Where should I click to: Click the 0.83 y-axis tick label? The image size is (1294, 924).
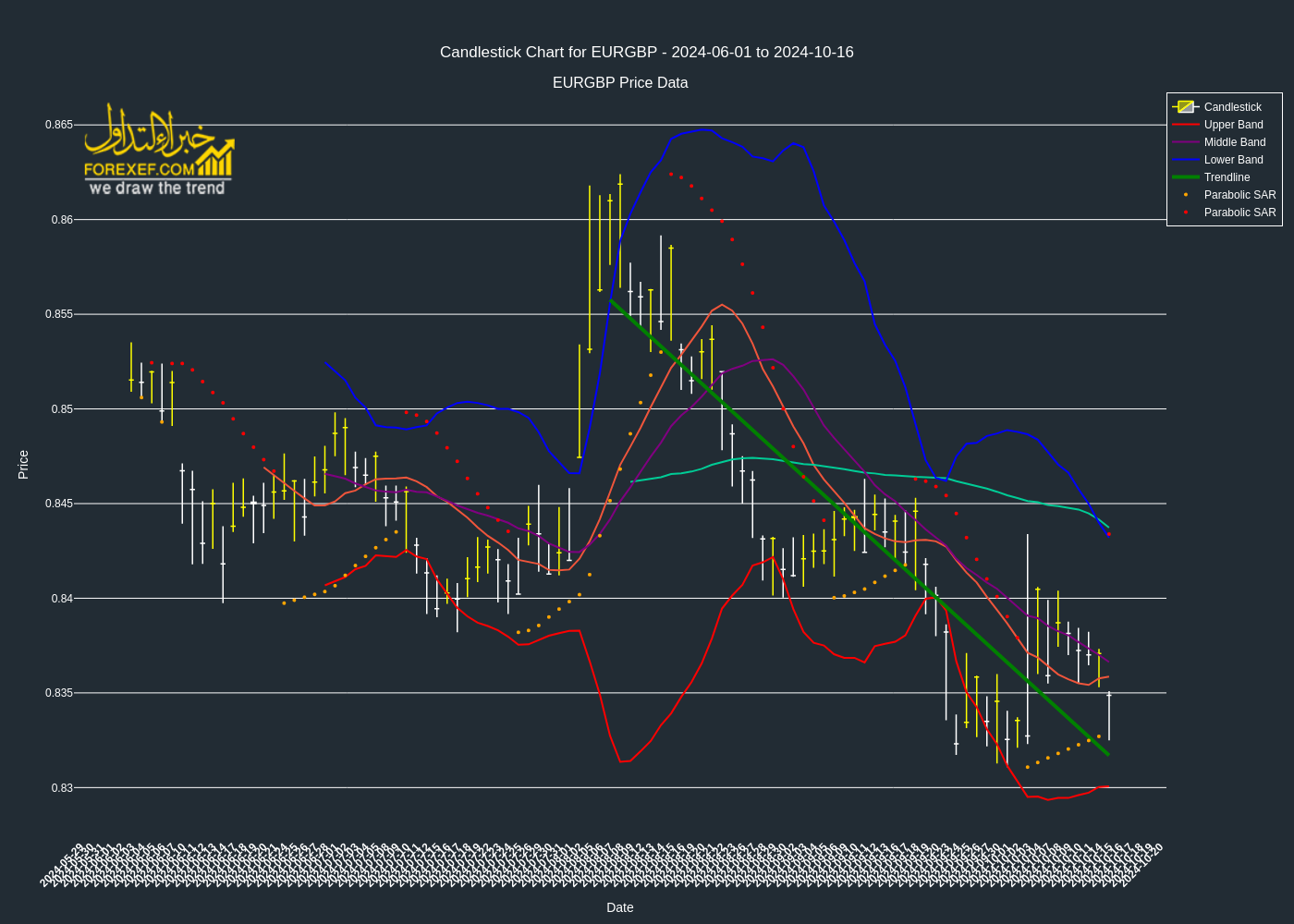pos(62,788)
